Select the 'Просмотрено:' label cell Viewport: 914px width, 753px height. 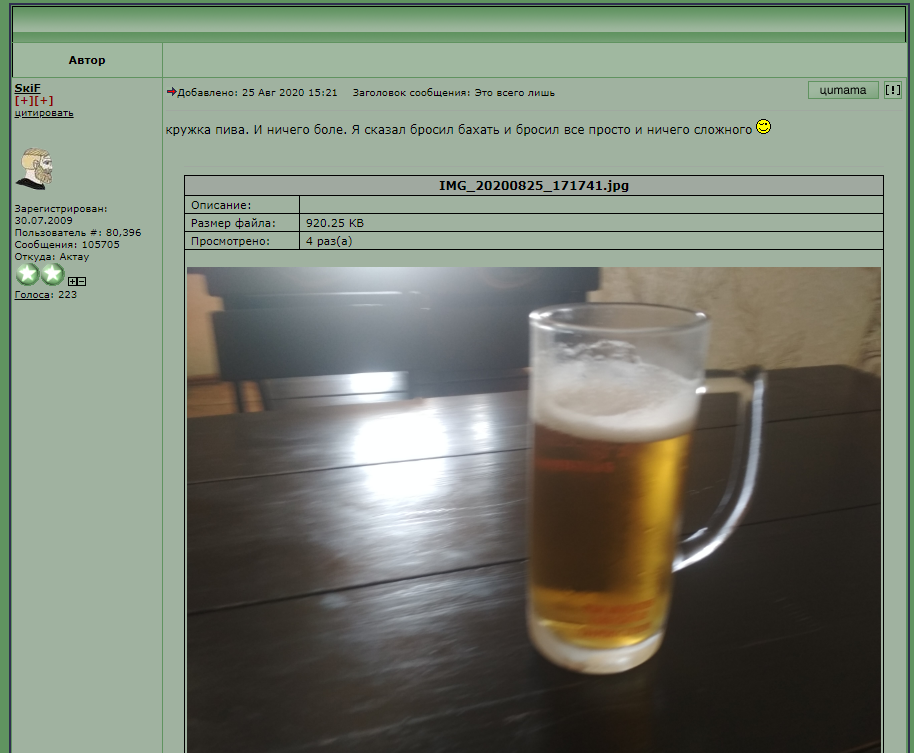tap(242, 241)
